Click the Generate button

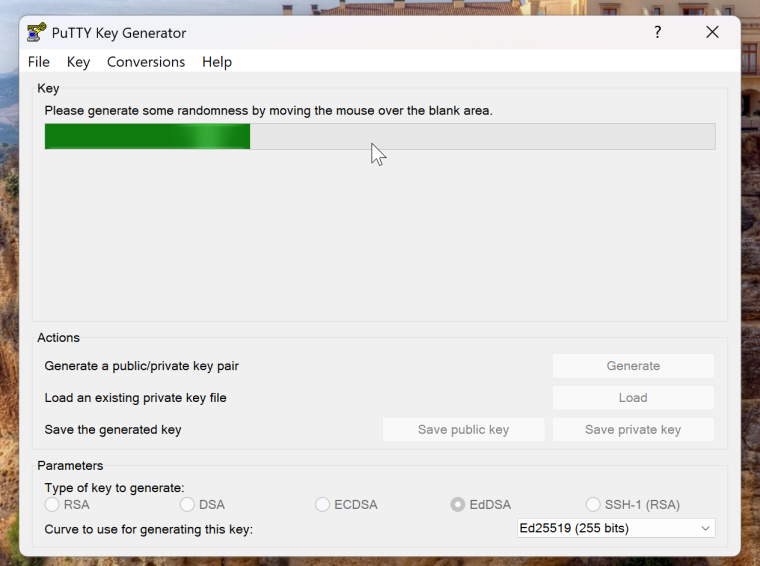633,366
